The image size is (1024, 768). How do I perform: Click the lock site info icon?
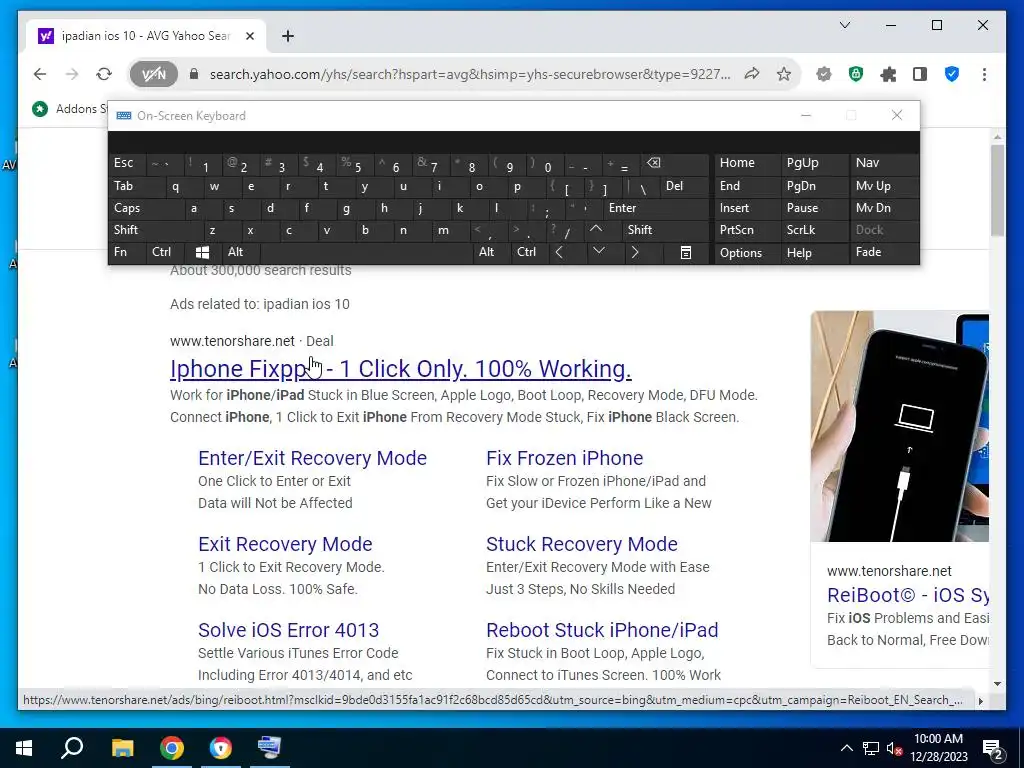coord(193,74)
